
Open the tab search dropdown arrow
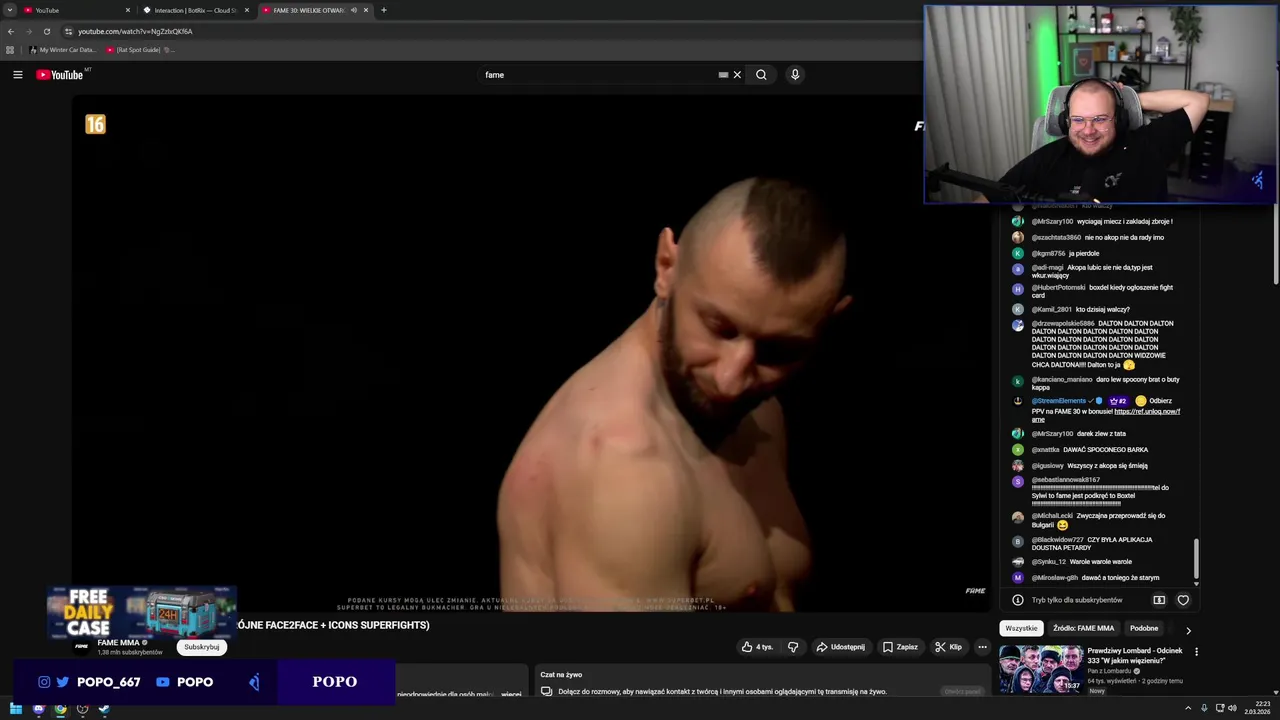coord(10,10)
